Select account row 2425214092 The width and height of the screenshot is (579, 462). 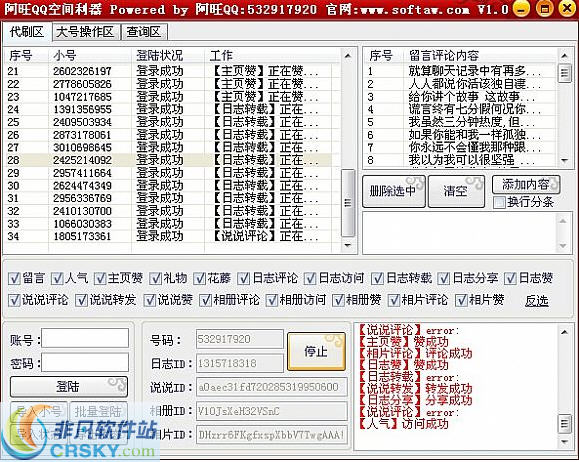(168, 160)
